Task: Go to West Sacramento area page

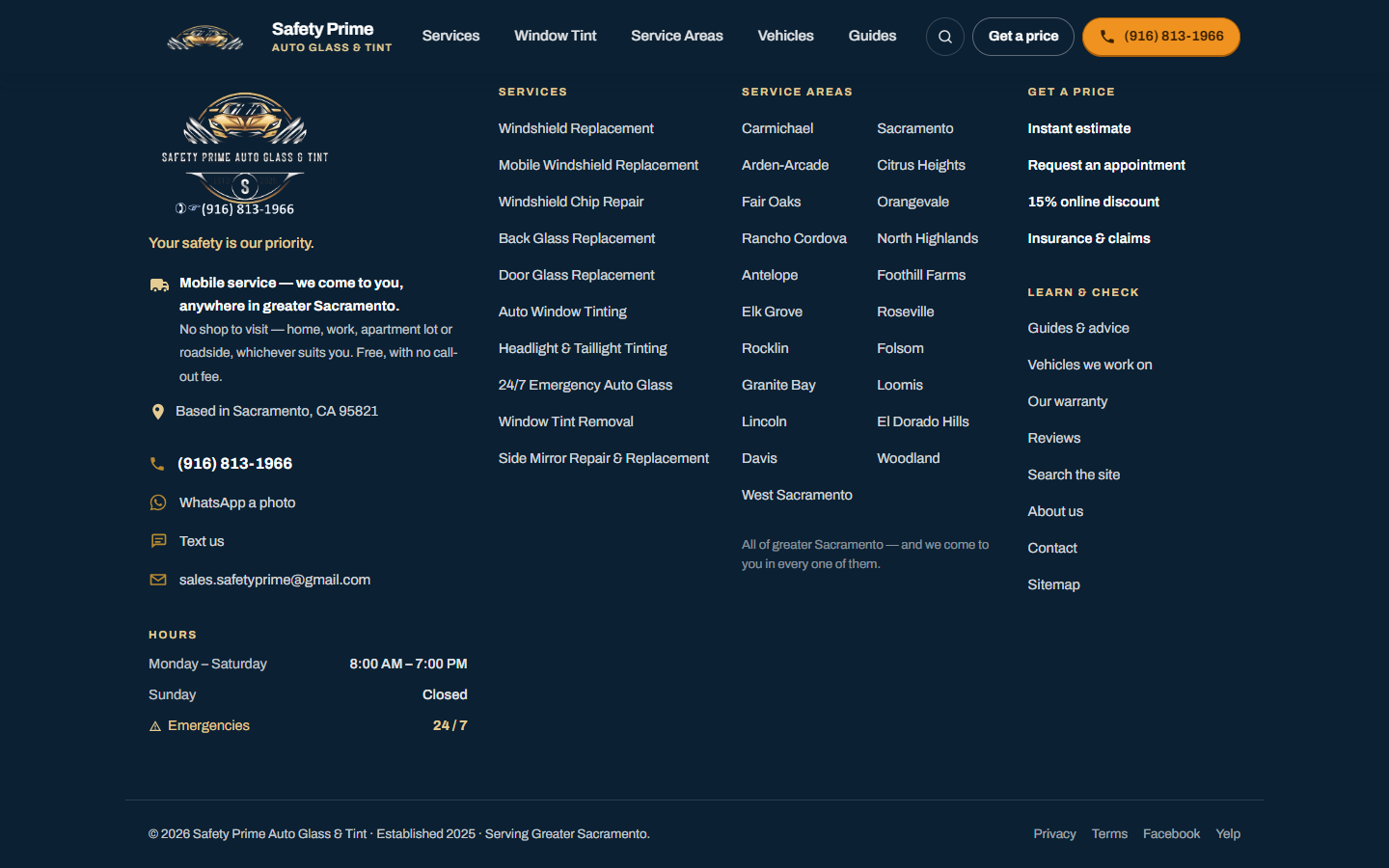Action: click(x=797, y=495)
